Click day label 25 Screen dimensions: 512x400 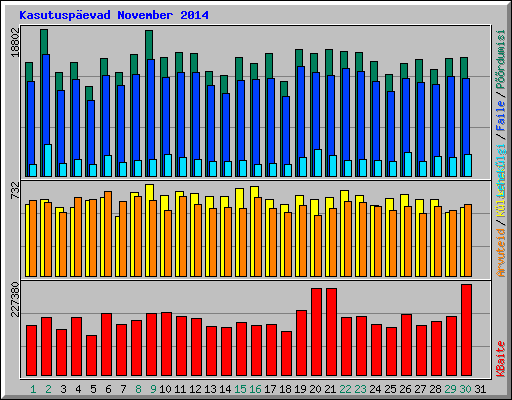[x=390, y=389]
